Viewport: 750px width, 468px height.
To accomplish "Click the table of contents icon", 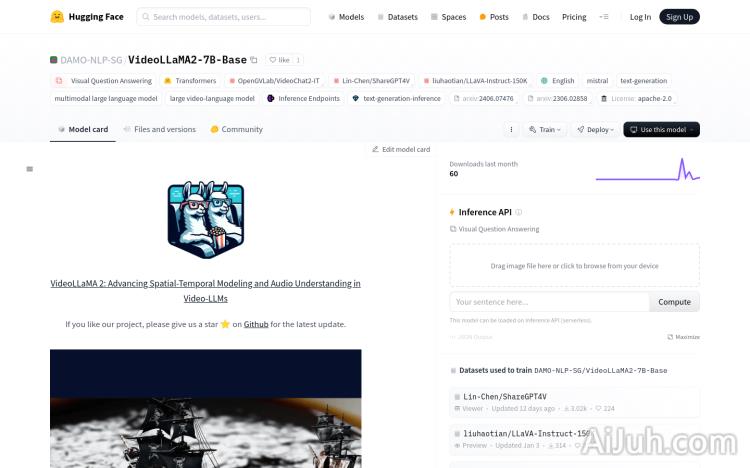I will (x=30, y=169).
